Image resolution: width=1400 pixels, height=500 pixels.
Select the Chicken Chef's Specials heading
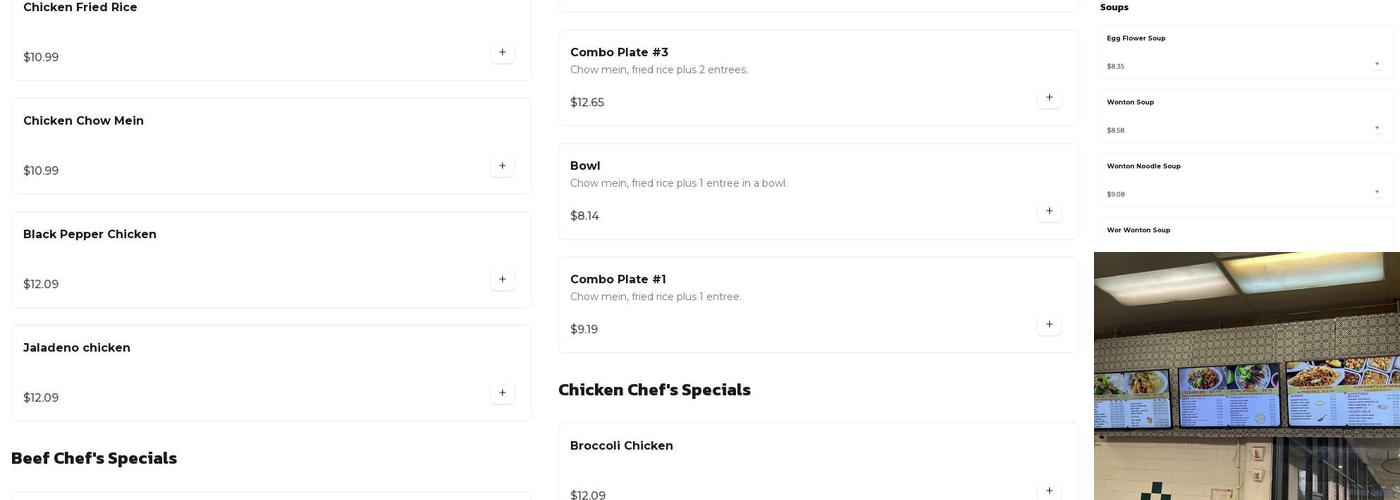click(654, 390)
